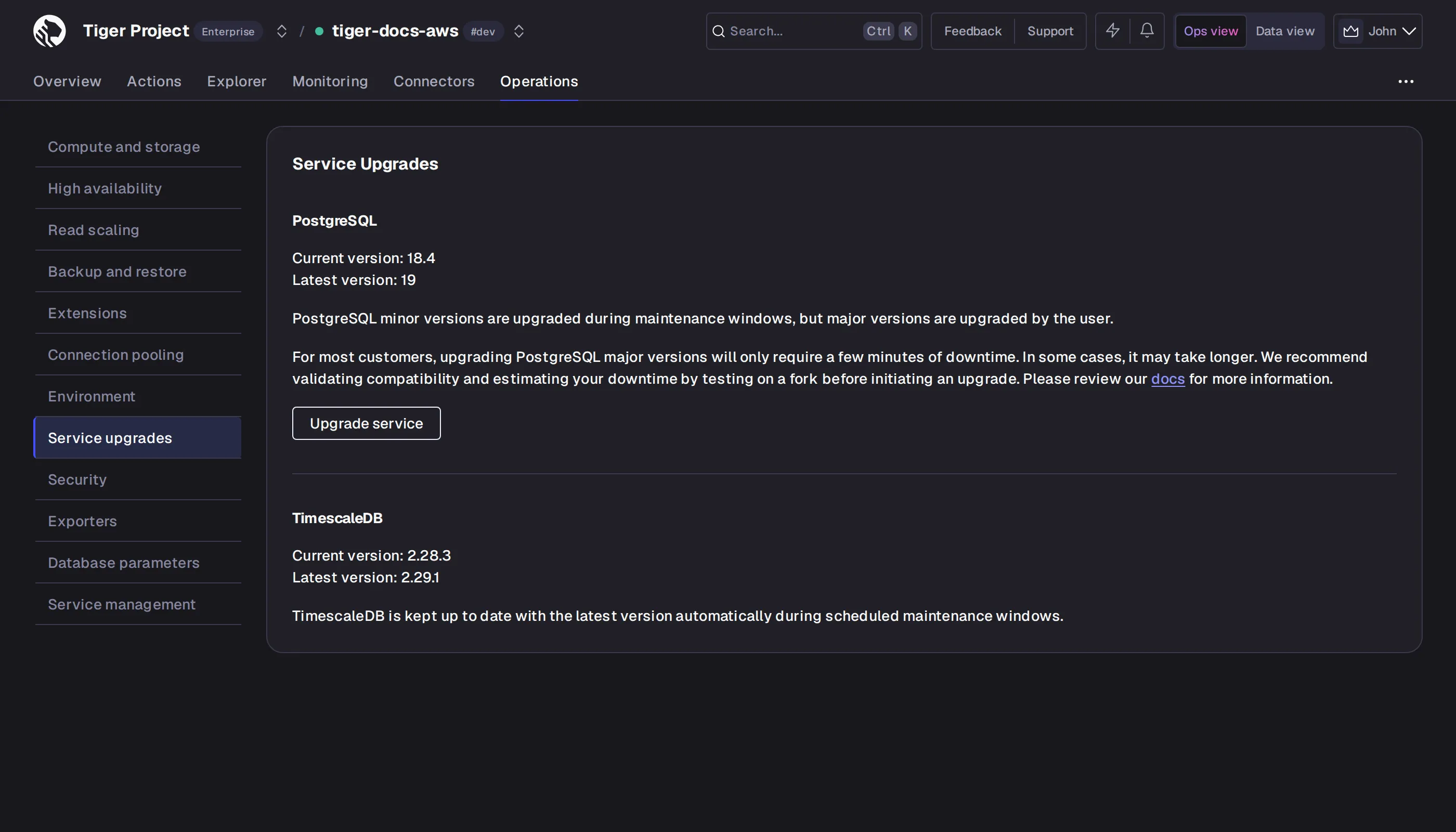This screenshot has width=1456, height=832.
Task: Expand the tiger-docs-aws service switcher chevrons
Action: [x=518, y=31]
